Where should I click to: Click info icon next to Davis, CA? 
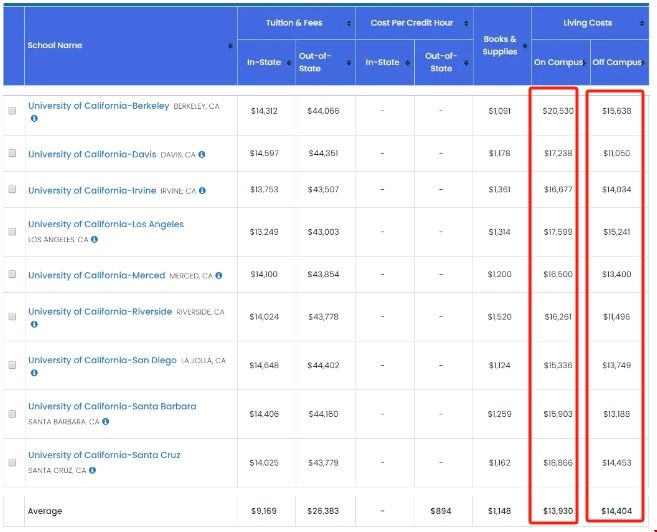pos(201,154)
